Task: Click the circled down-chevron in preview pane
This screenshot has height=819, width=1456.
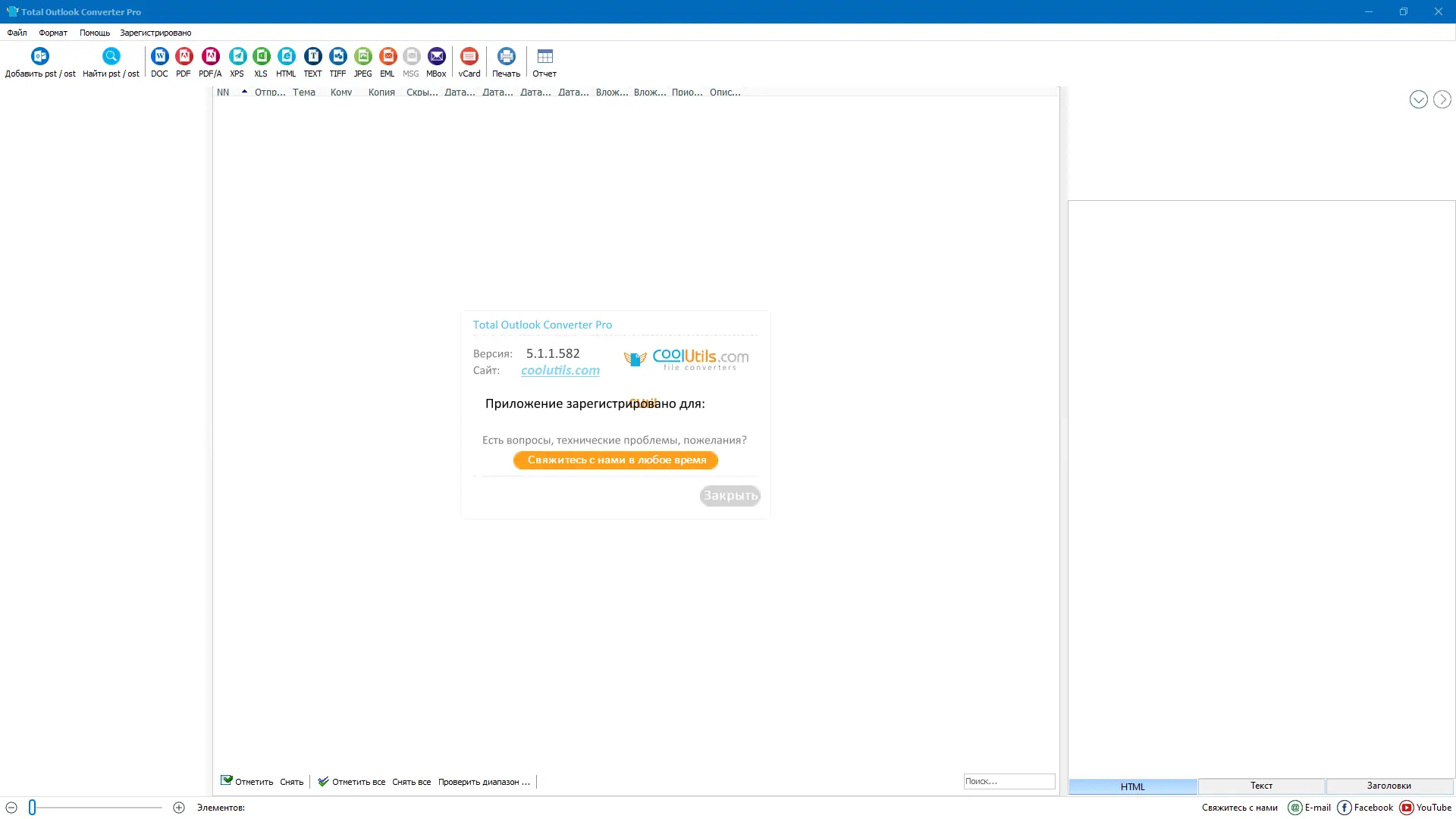Action: [1418, 99]
